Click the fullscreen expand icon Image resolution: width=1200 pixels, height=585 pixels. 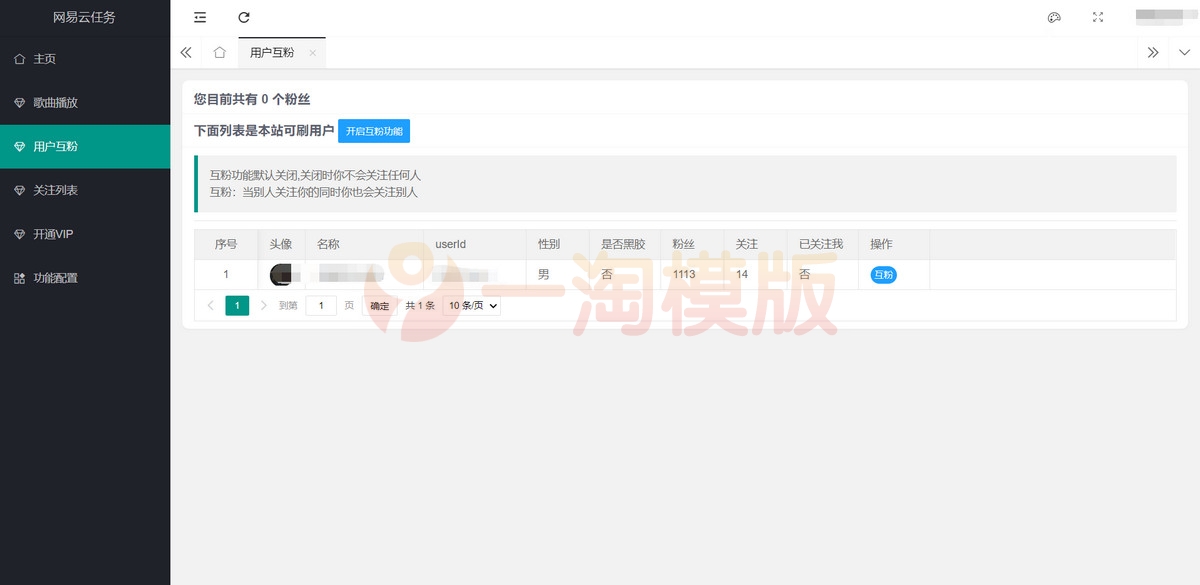[x=1097, y=16]
